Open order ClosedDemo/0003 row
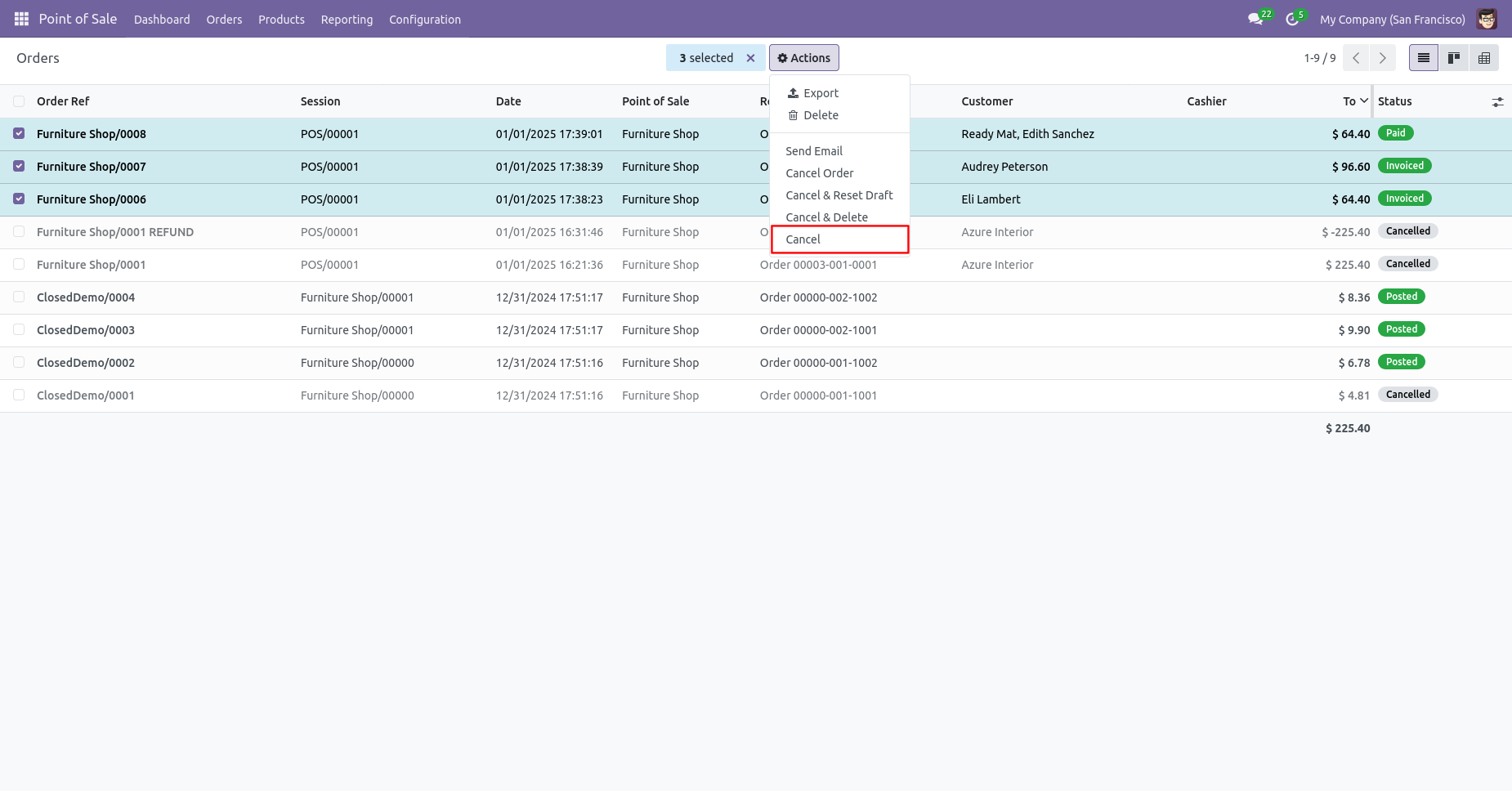 (x=755, y=330)
